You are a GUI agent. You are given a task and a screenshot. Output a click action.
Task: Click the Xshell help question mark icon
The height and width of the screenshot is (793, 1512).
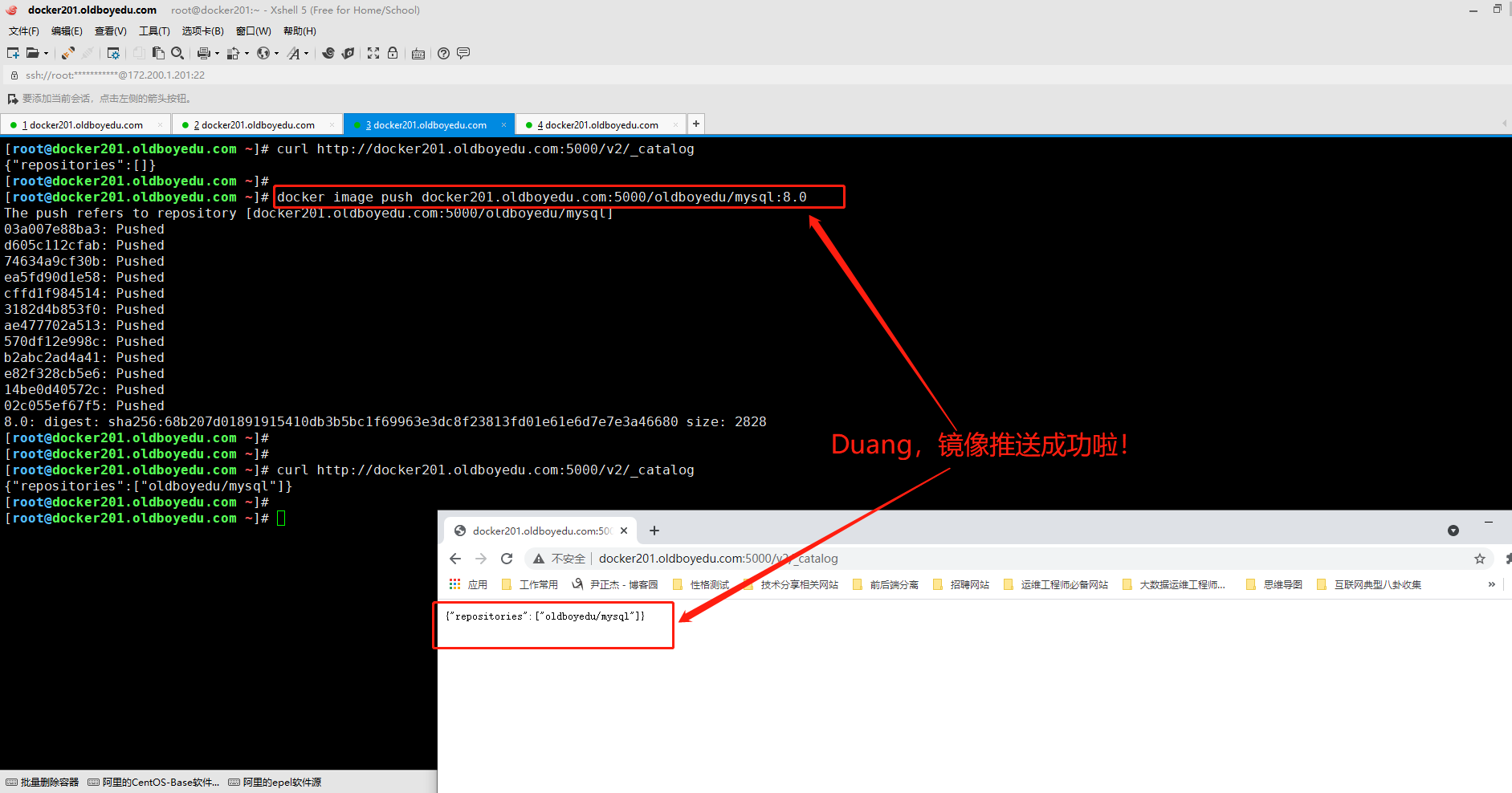(443, 53)
